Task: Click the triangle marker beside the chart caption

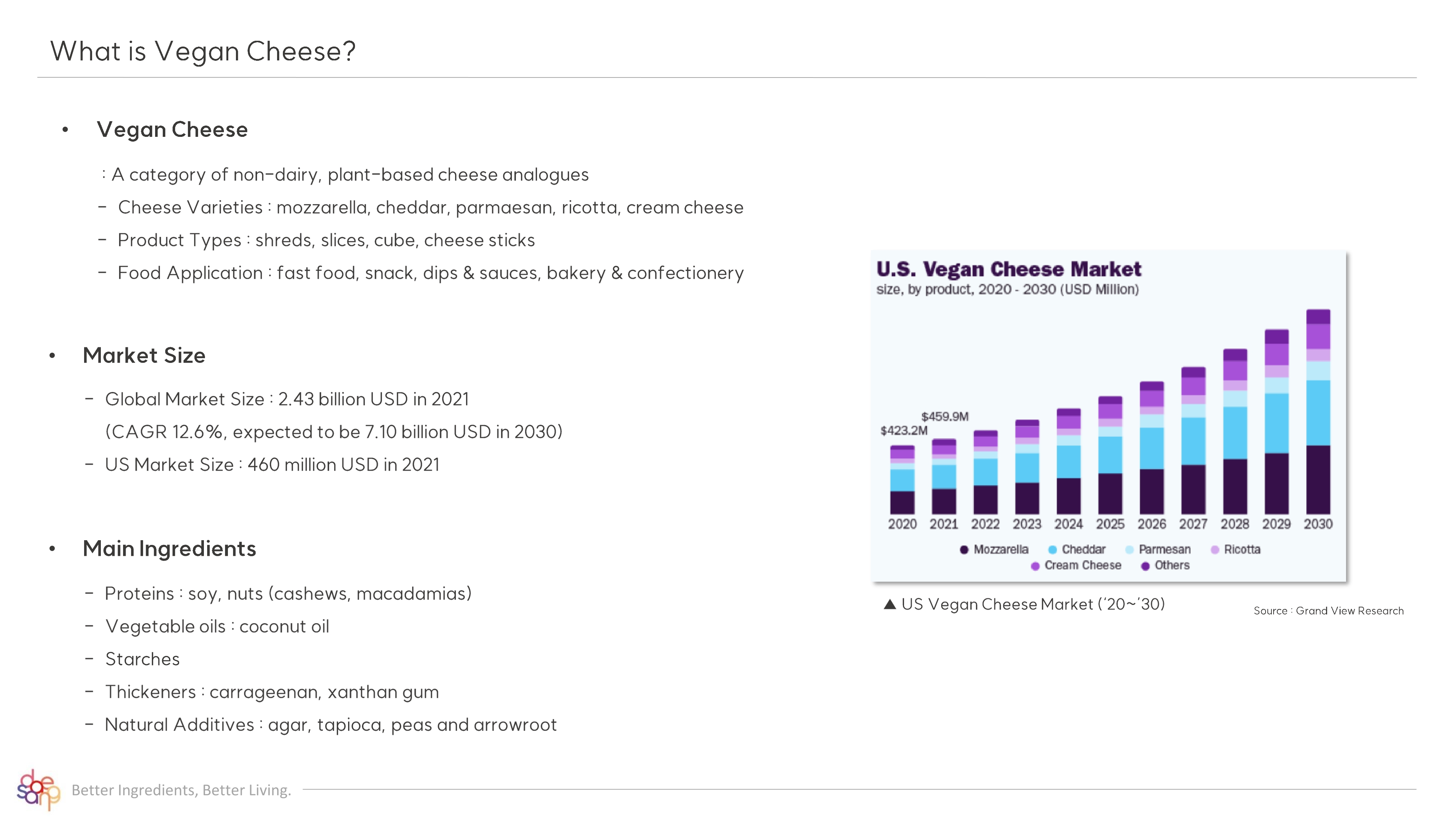Action: point(889,604)
